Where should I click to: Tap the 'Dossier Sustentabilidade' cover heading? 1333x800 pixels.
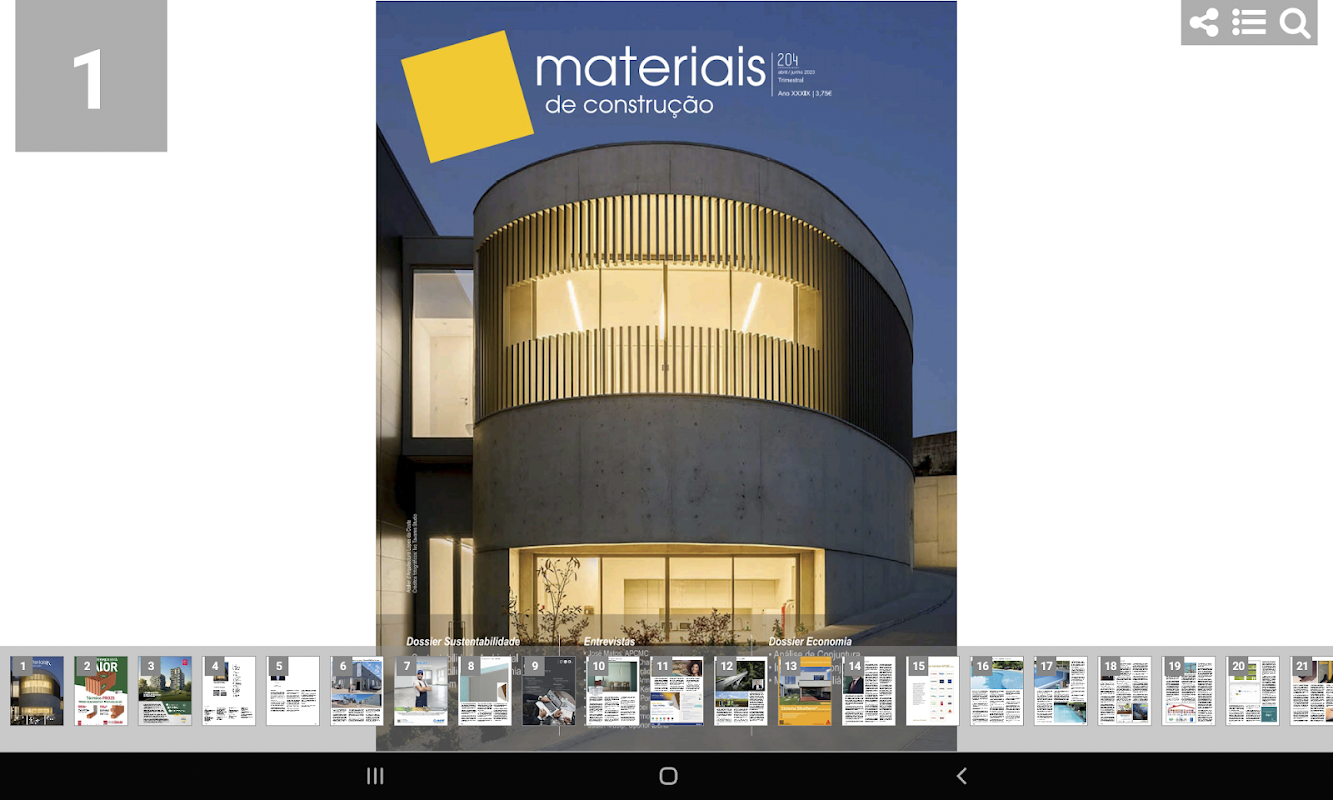463,641
